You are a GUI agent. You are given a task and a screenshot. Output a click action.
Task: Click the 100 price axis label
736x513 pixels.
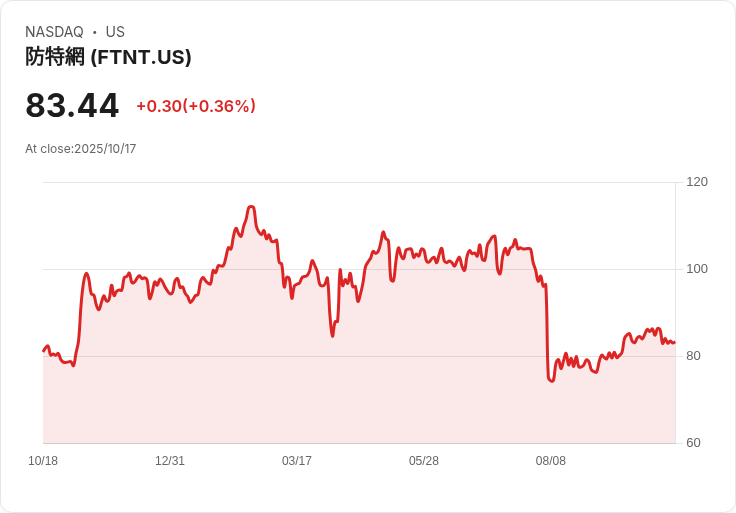point(697,269)
